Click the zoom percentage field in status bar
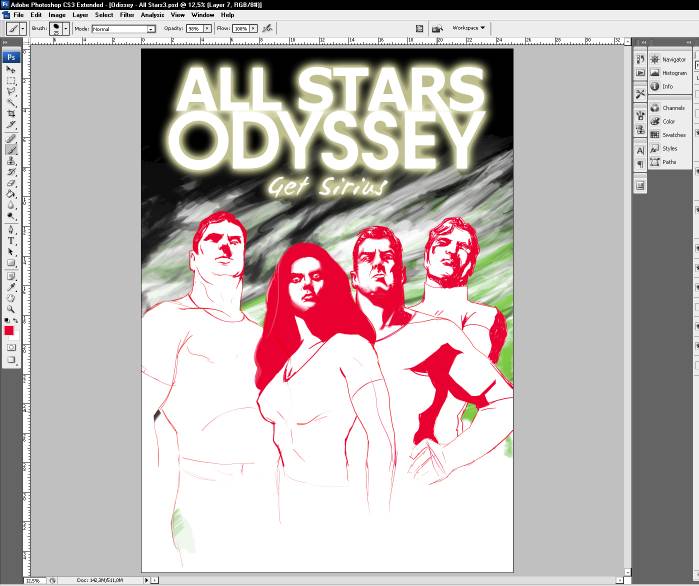The width and height of the screenshot is (699, 586). 32,580
